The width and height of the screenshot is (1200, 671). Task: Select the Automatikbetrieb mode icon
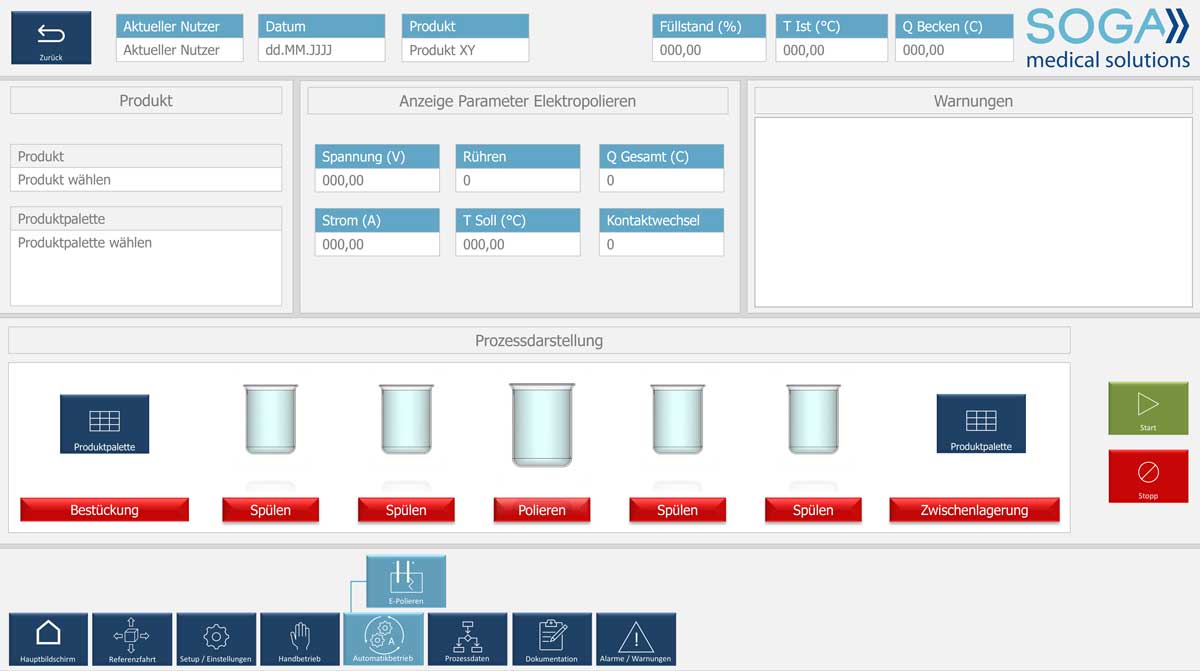[x=384, y=638]
